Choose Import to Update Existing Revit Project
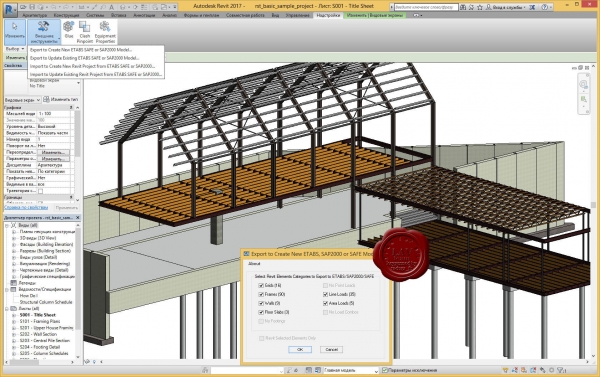600x377 pixels. click(96, 75)
